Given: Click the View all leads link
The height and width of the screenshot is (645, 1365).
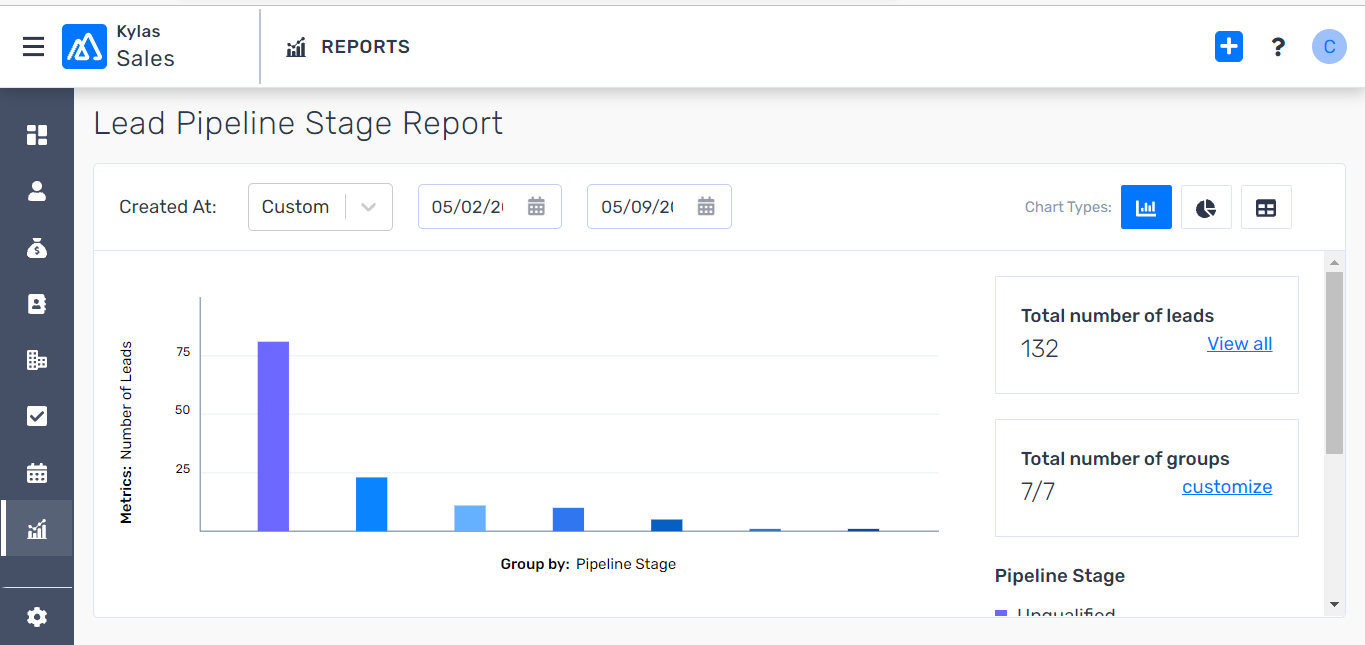Looking at the screenshot, I should coord(1239,344).
